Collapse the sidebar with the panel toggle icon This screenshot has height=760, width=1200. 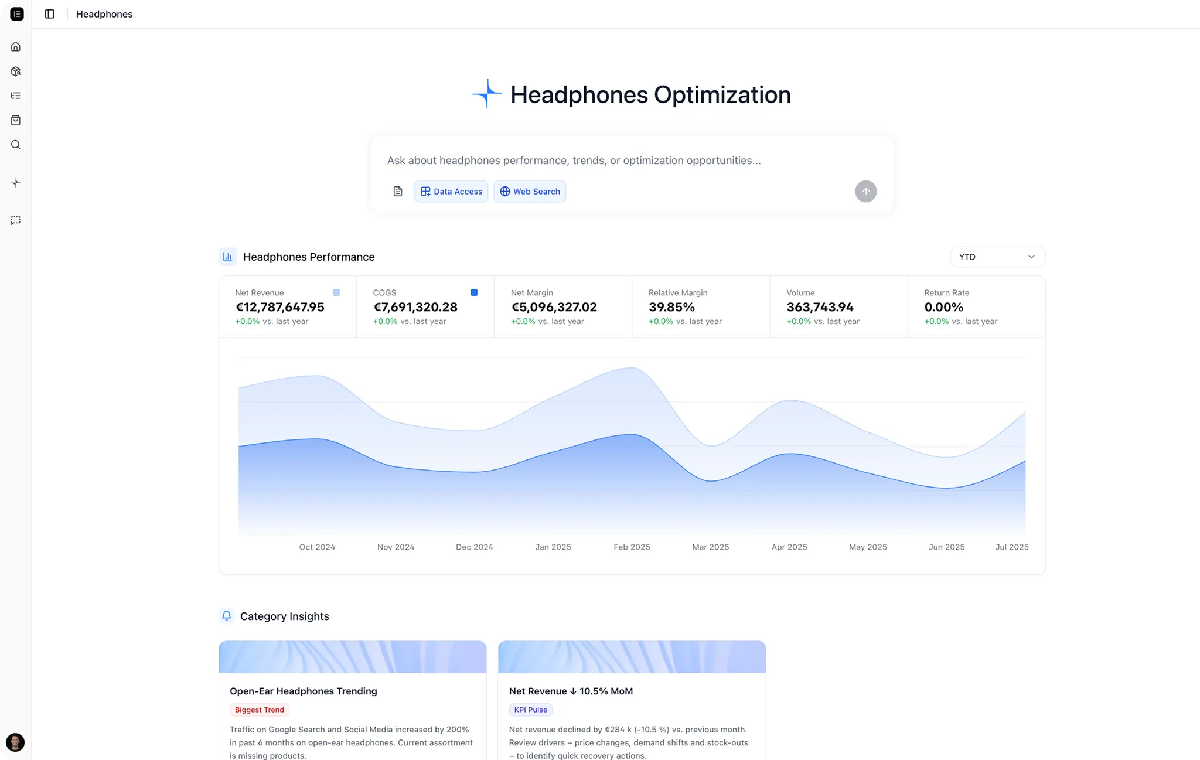point(50,14)
